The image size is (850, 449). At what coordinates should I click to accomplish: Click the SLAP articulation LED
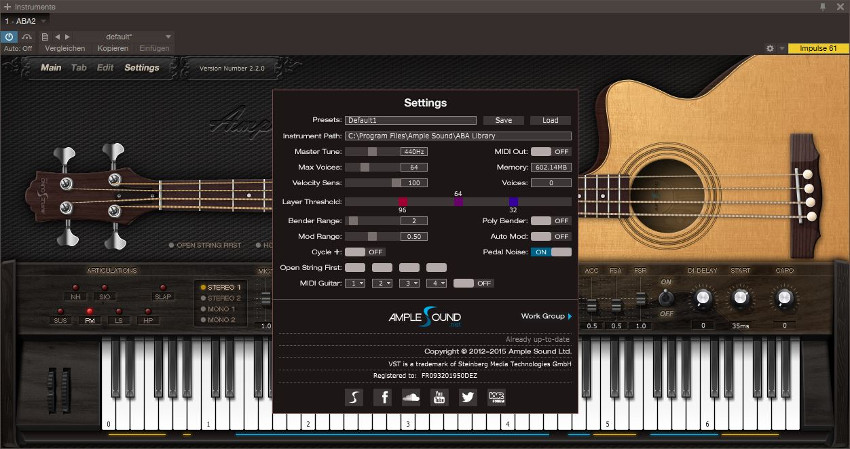click(x=163, y=287)
